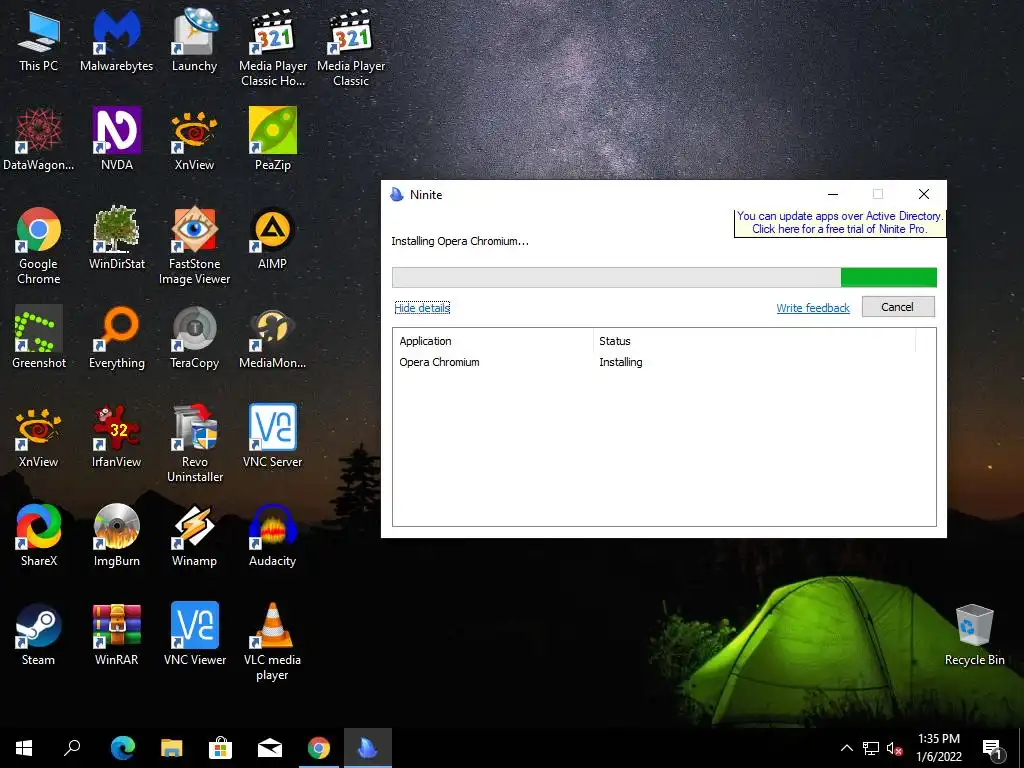Minimize the Ninite window
The height and width of the screenshot is (768, 1024).
click(833, 194)
